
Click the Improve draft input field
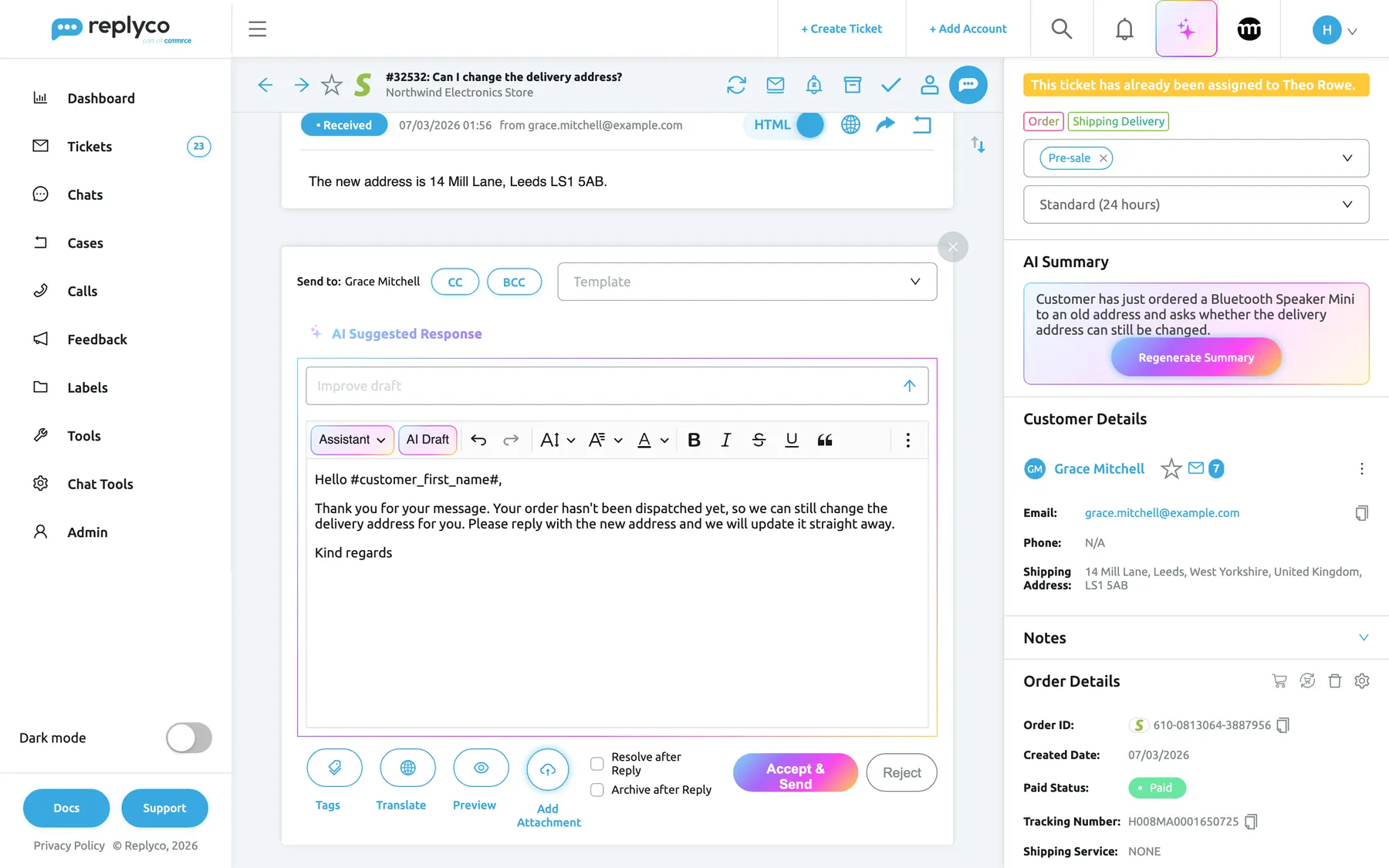(x=617, y=386)
